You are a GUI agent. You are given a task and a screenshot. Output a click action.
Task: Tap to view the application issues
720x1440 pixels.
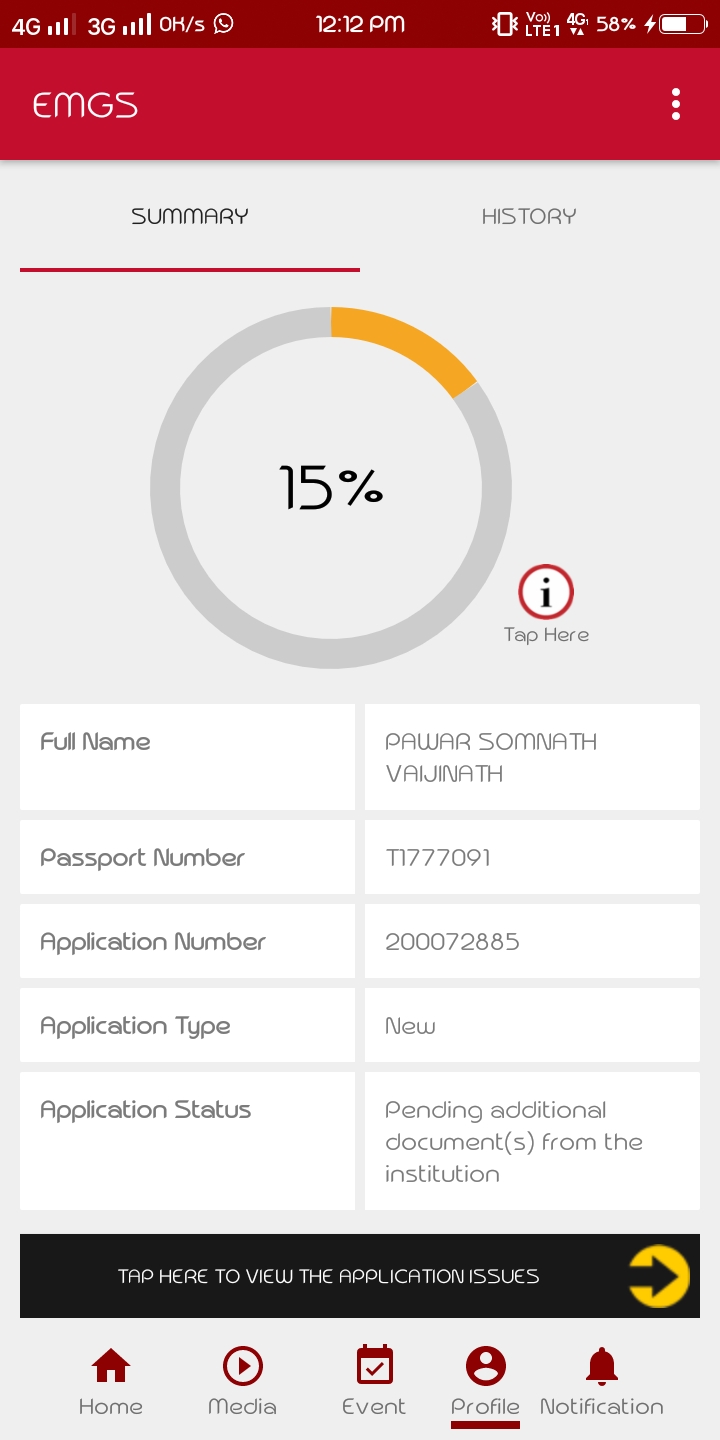(x=328, y=1276)
